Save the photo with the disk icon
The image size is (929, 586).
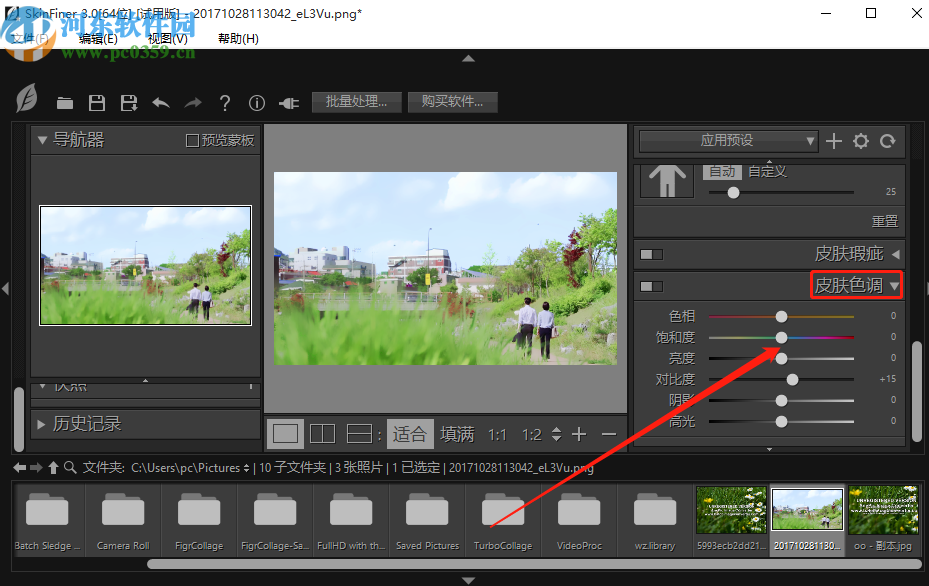pyautogui.click(x=97, y=103)
